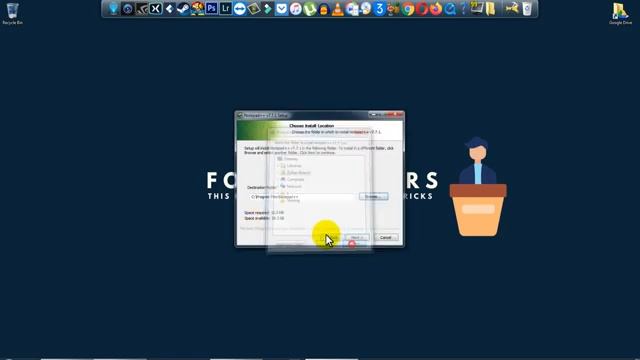Viewport: 640px width, 360px height.
Task: Click the Browse button for the destination folder
Action: tap(373, 196)
